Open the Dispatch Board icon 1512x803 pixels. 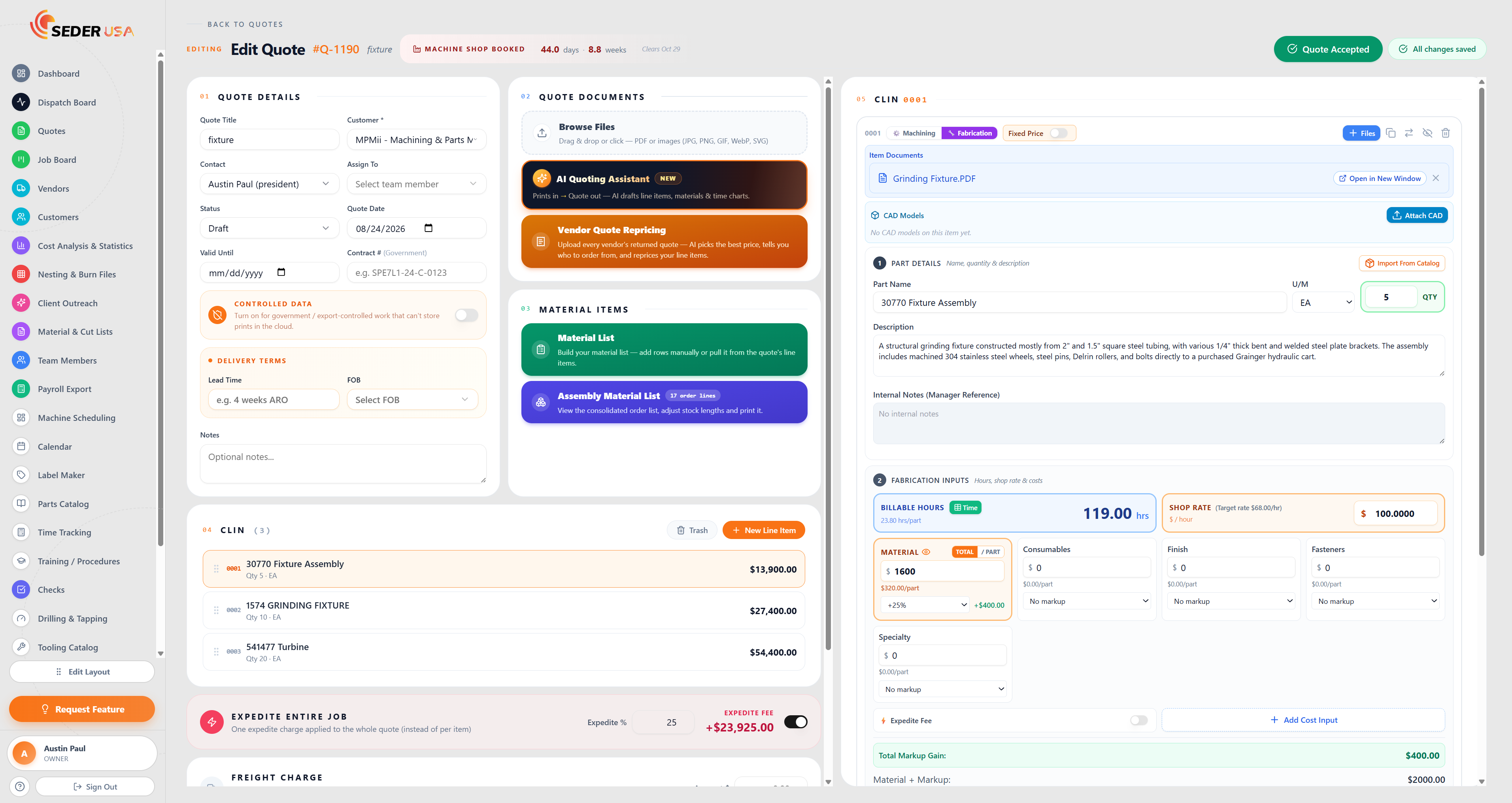21,102
